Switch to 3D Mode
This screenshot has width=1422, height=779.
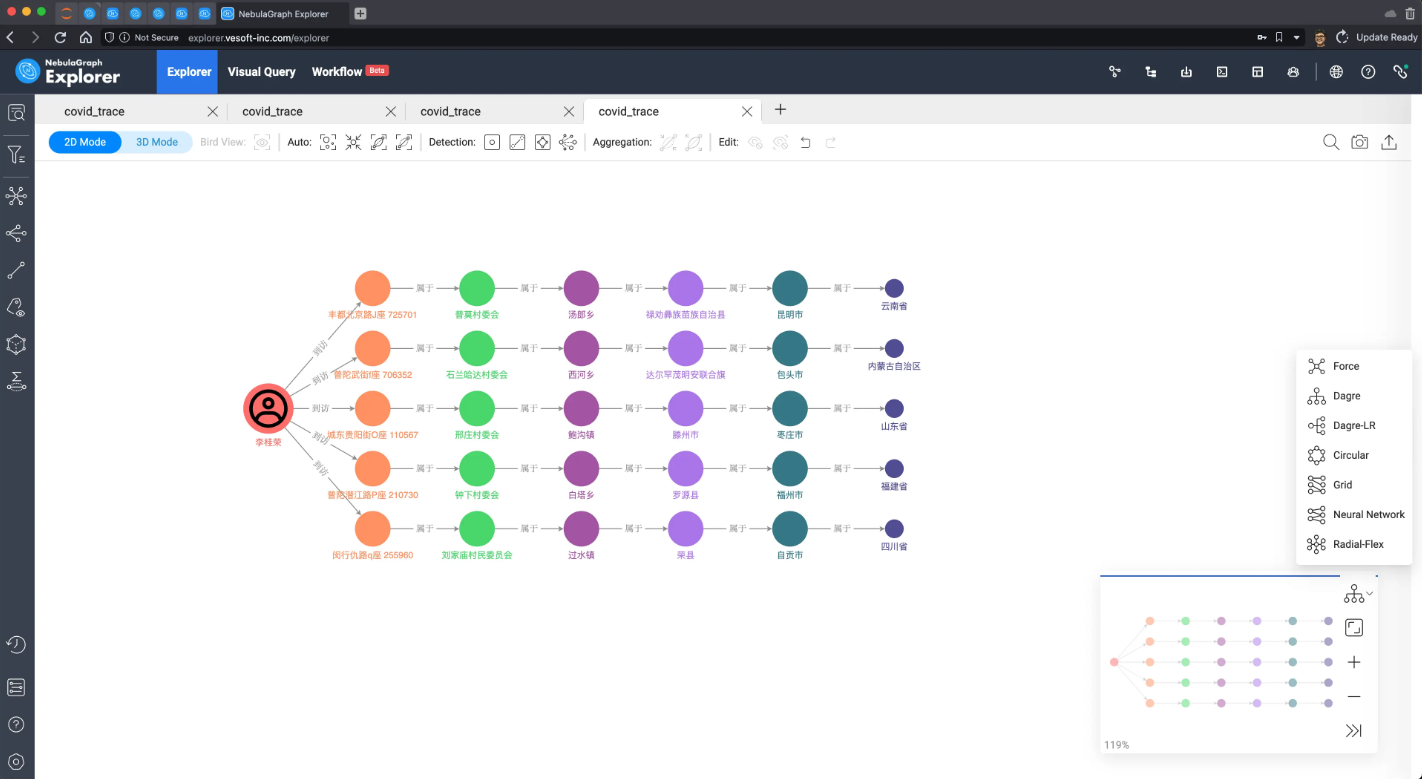click(x=157, y=142)
